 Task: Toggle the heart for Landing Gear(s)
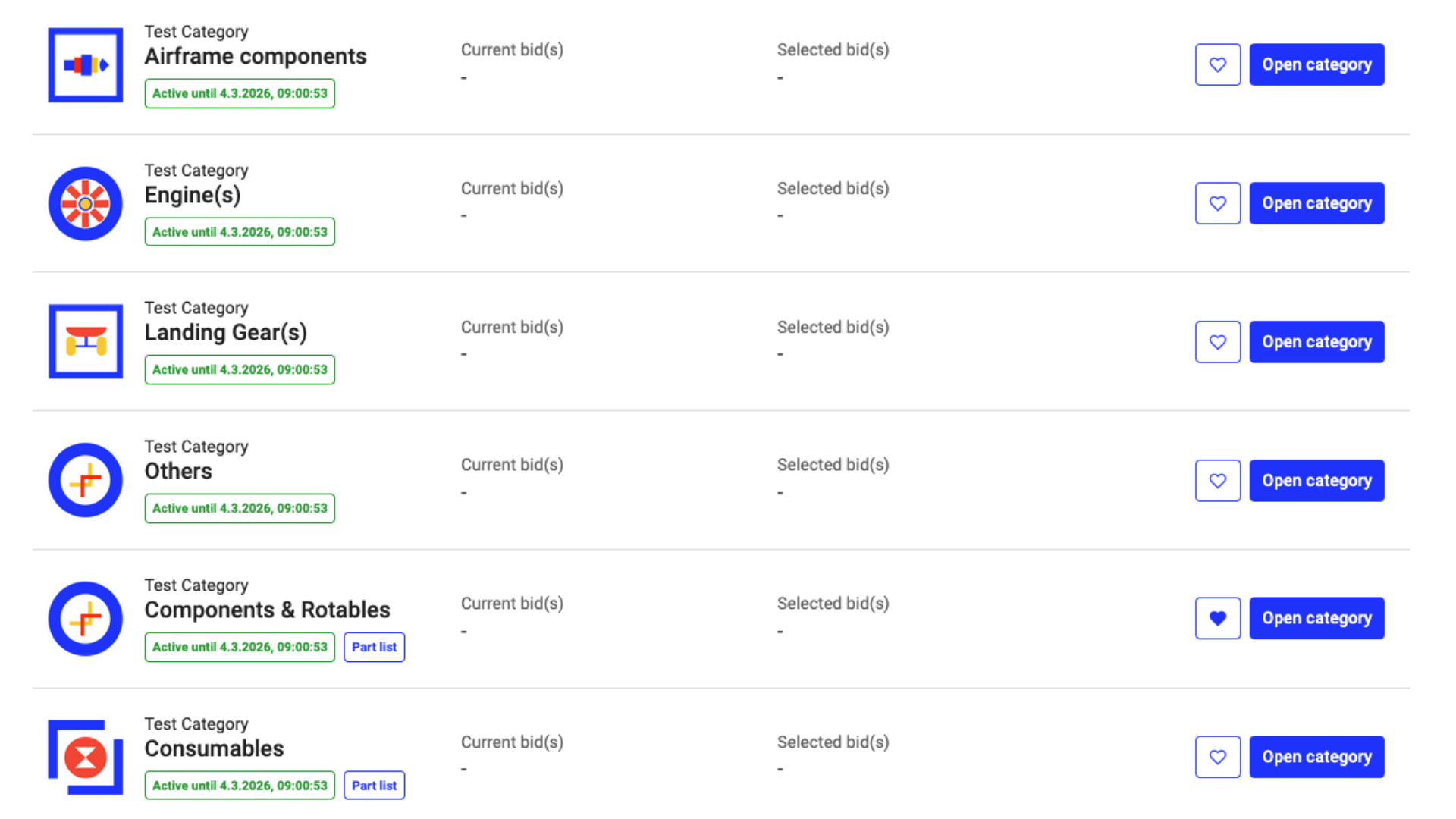point(1217,342)
